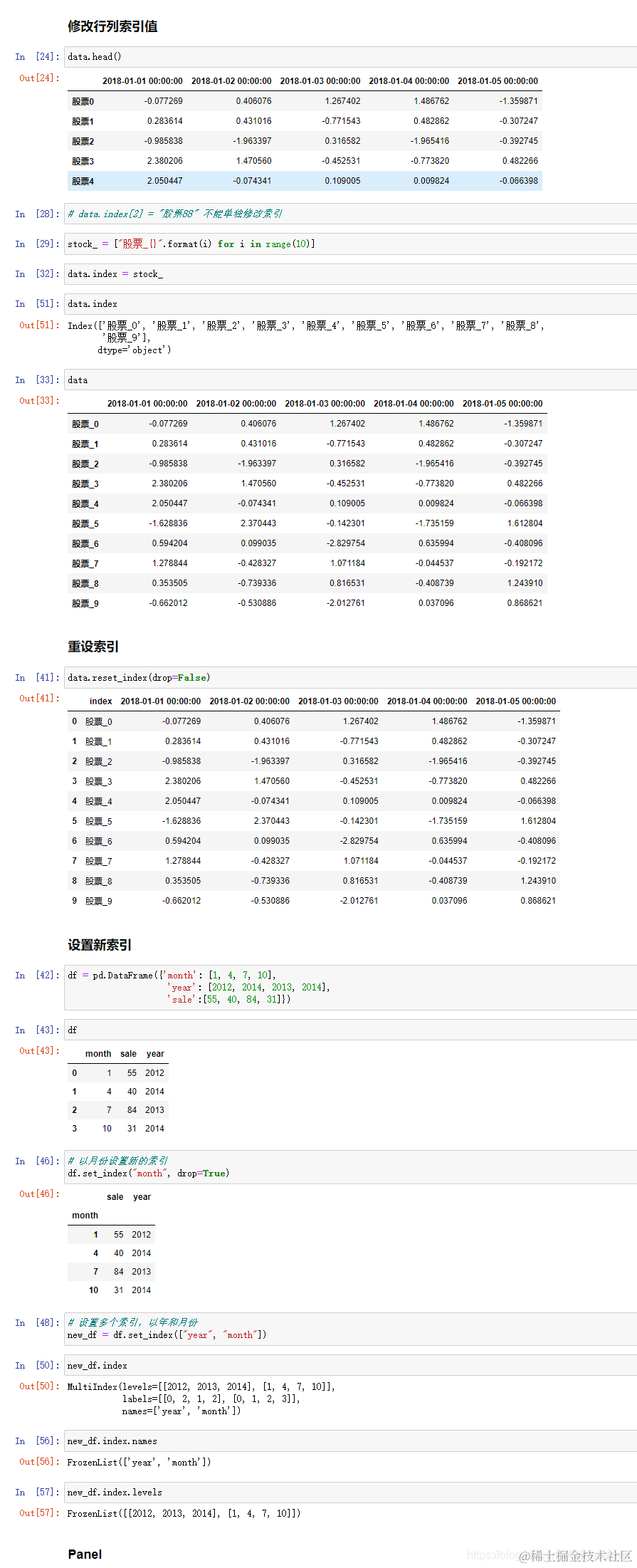Click value 1.243910 in the Out[41] table
This screenshot has width=637, height=1568.
click(x=538, y=881)
